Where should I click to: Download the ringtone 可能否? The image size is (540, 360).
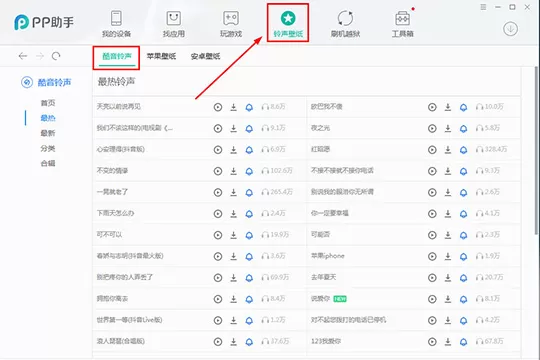[448, 235]
